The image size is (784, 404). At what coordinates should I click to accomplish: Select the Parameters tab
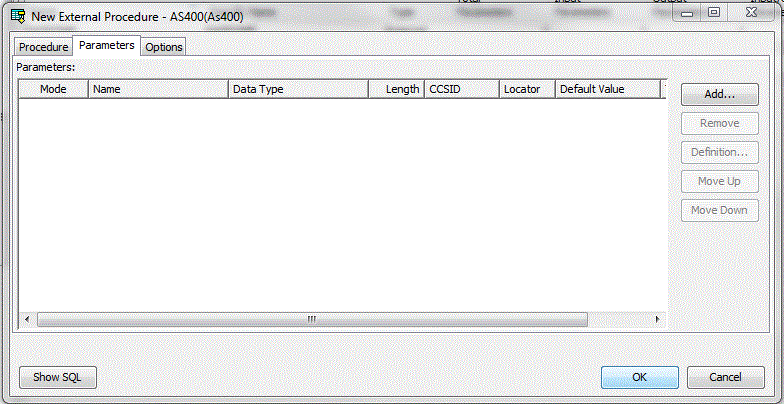click(x=106, y=45)
